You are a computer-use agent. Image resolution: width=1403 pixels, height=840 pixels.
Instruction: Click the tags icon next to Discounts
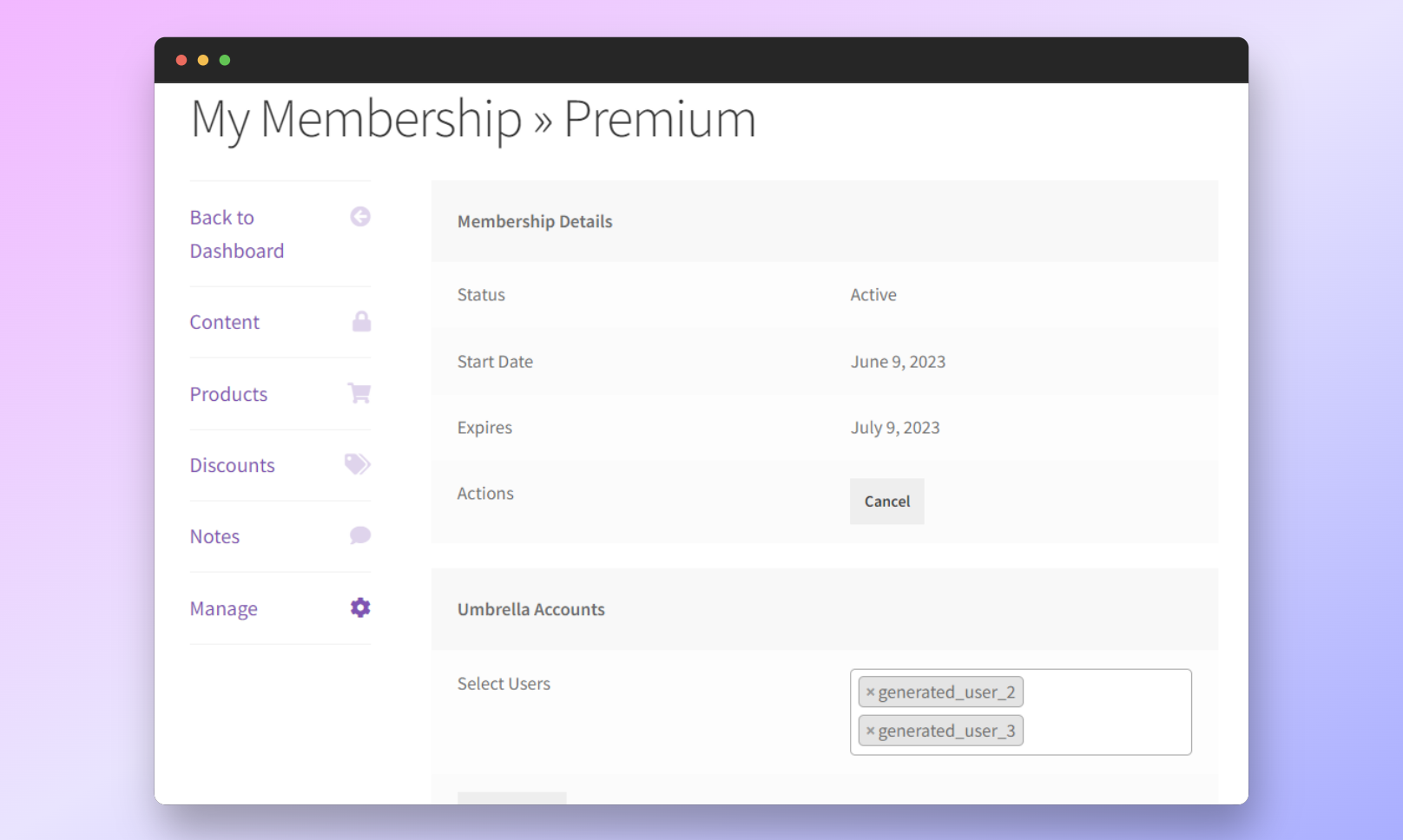coord(358,464)
